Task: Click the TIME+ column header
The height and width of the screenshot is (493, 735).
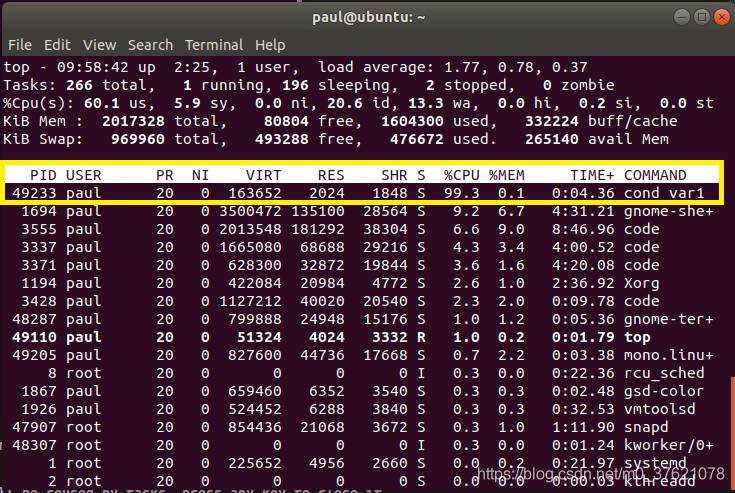Action: tap(592, 175)
